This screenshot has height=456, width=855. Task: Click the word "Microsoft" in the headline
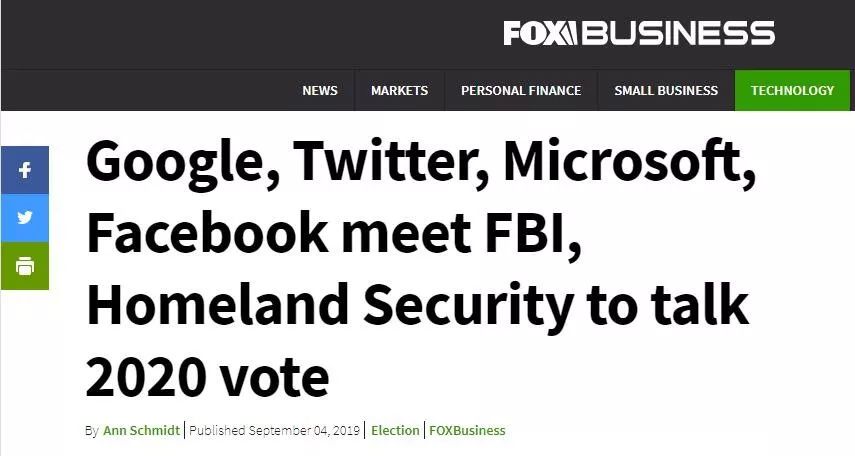point(614,163)
